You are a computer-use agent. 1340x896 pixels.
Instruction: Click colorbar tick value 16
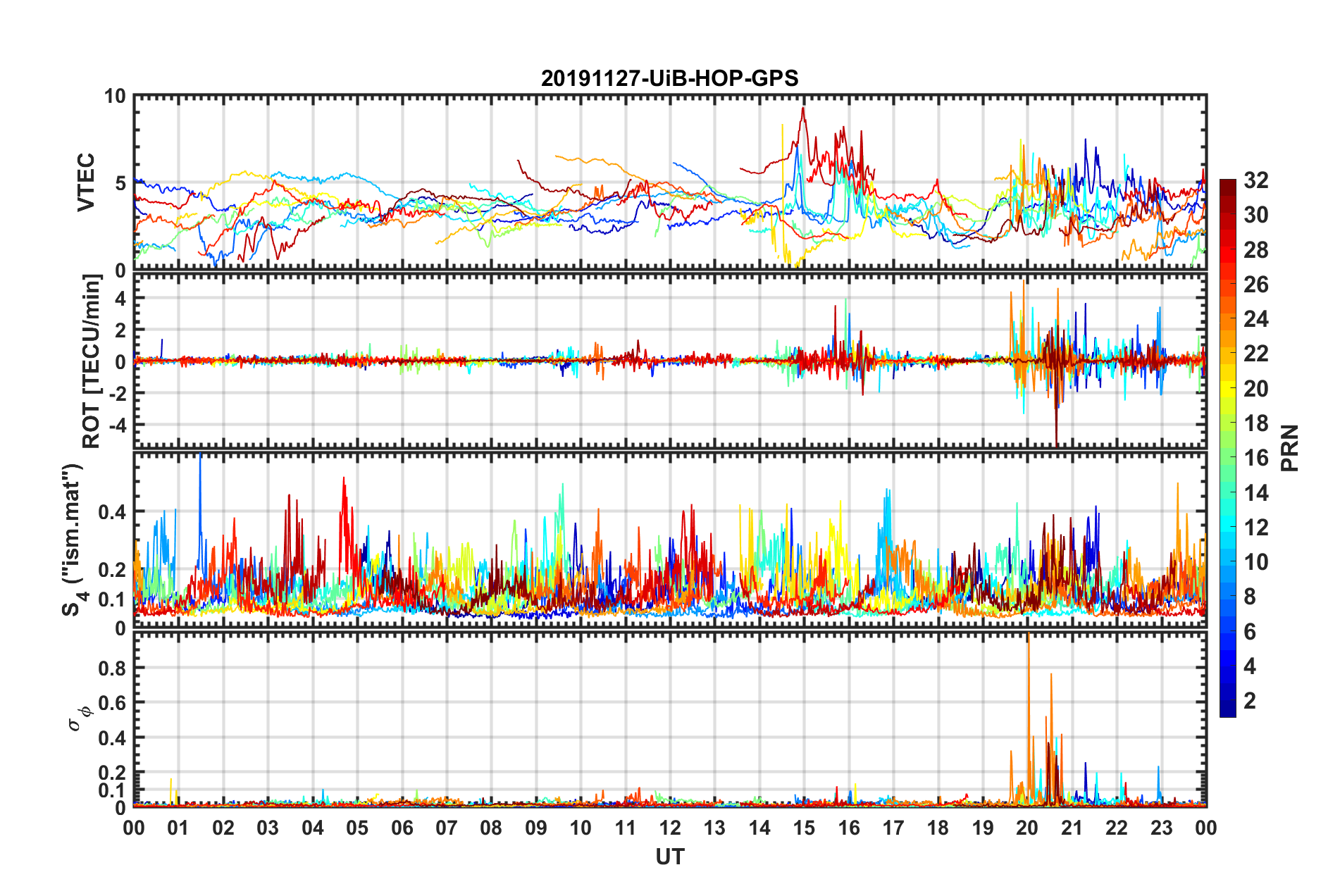tap(1255, 458)
